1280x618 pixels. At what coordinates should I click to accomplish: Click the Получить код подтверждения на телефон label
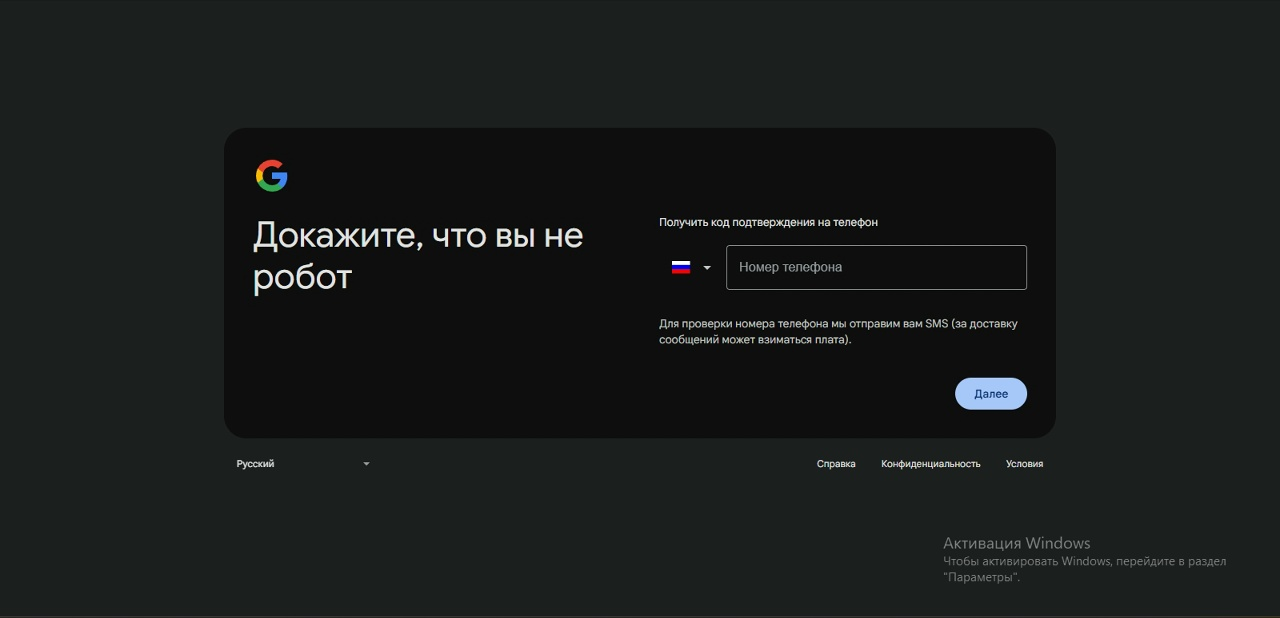pyautogui.click(x=768, y=222)
